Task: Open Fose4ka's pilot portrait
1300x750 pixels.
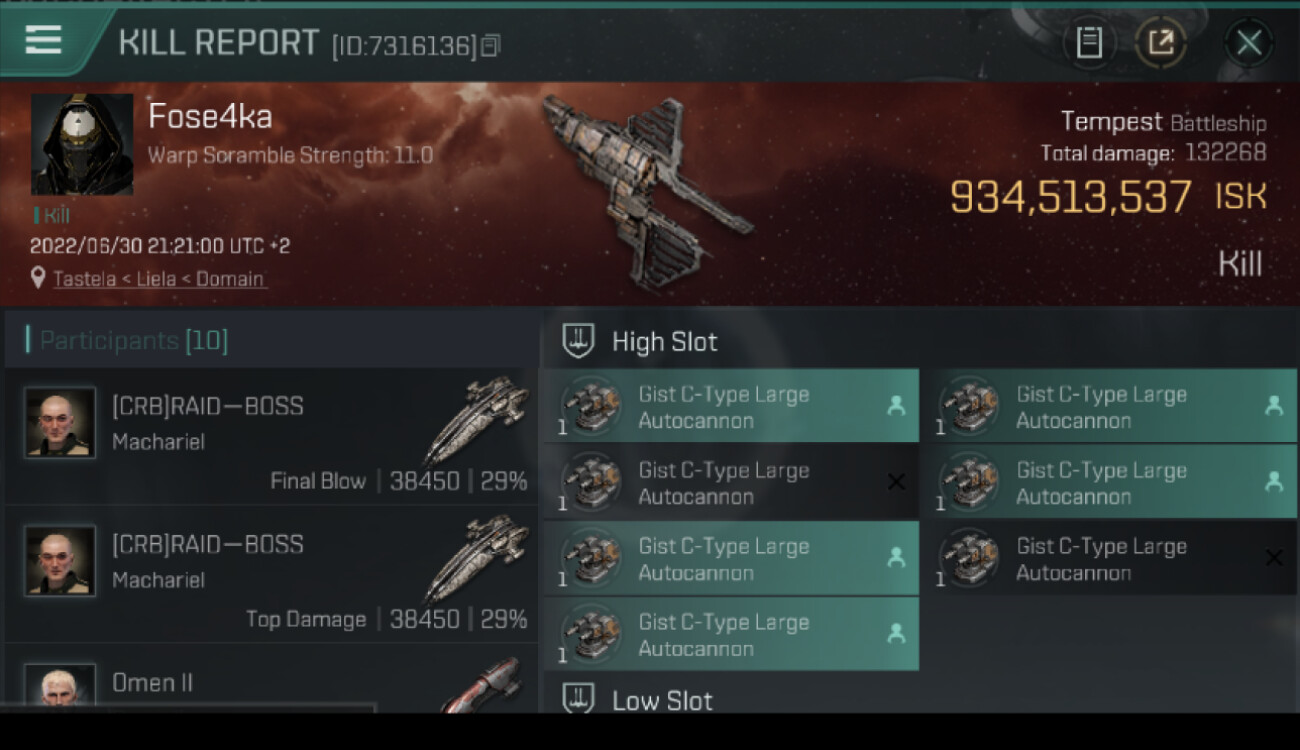Action: pos(82,144)
